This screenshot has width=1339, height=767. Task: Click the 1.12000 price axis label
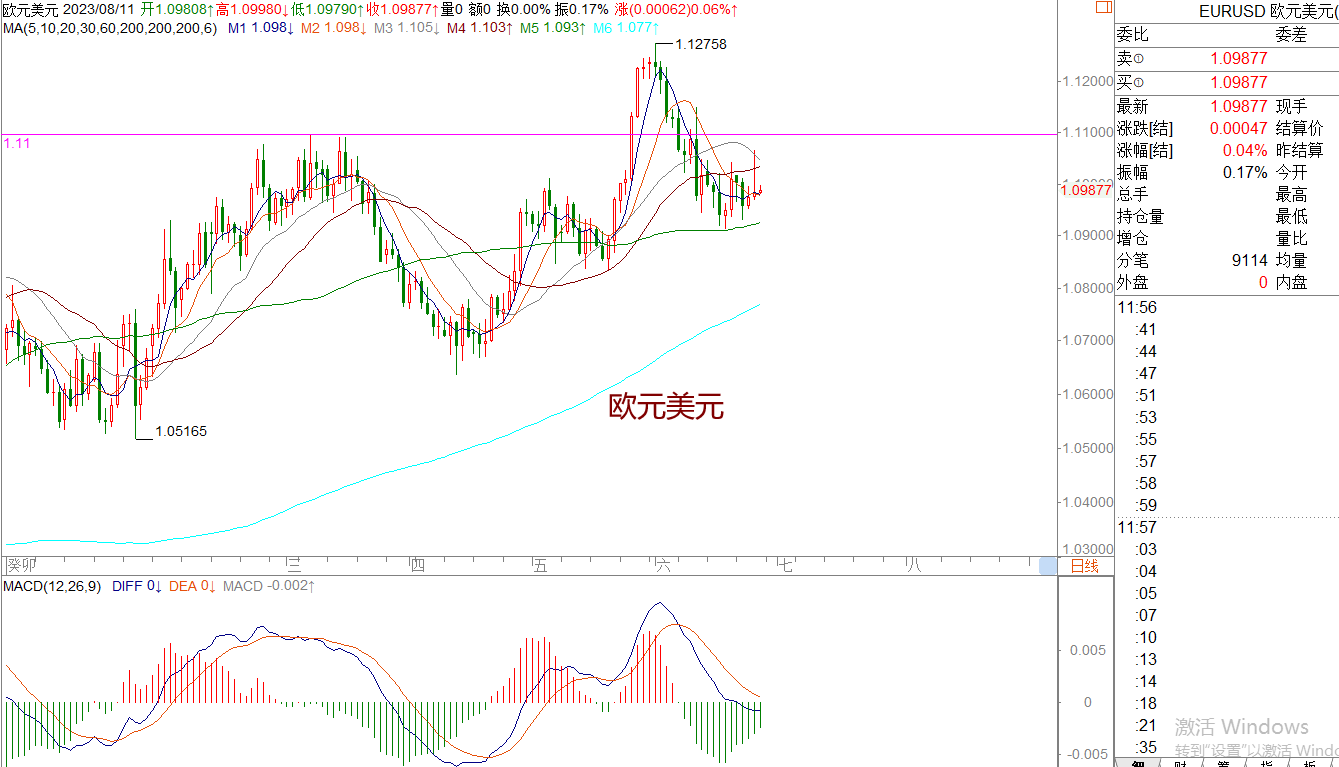tap(1087, 81)
